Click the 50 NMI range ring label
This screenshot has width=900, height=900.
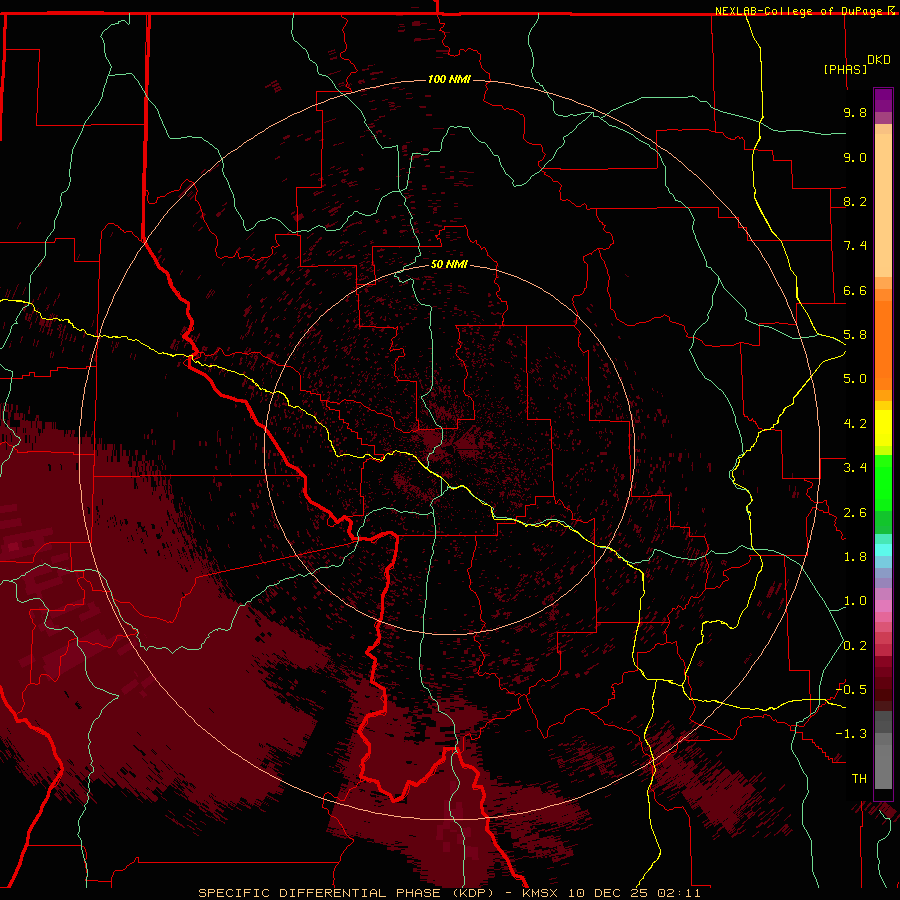[449, 264]
